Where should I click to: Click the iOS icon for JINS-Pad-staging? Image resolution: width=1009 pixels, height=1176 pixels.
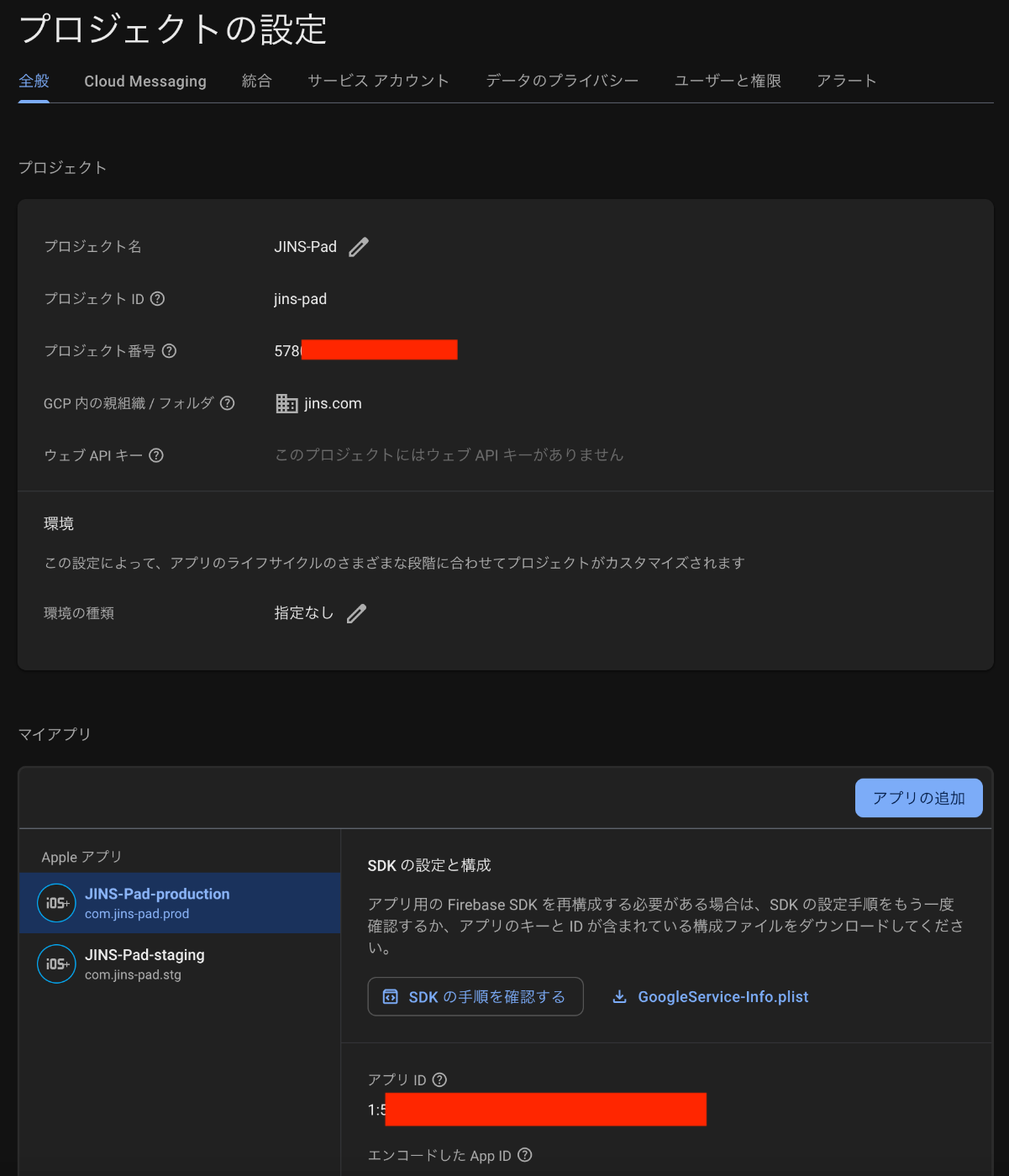pyautogui.click(x=56, y=964)
